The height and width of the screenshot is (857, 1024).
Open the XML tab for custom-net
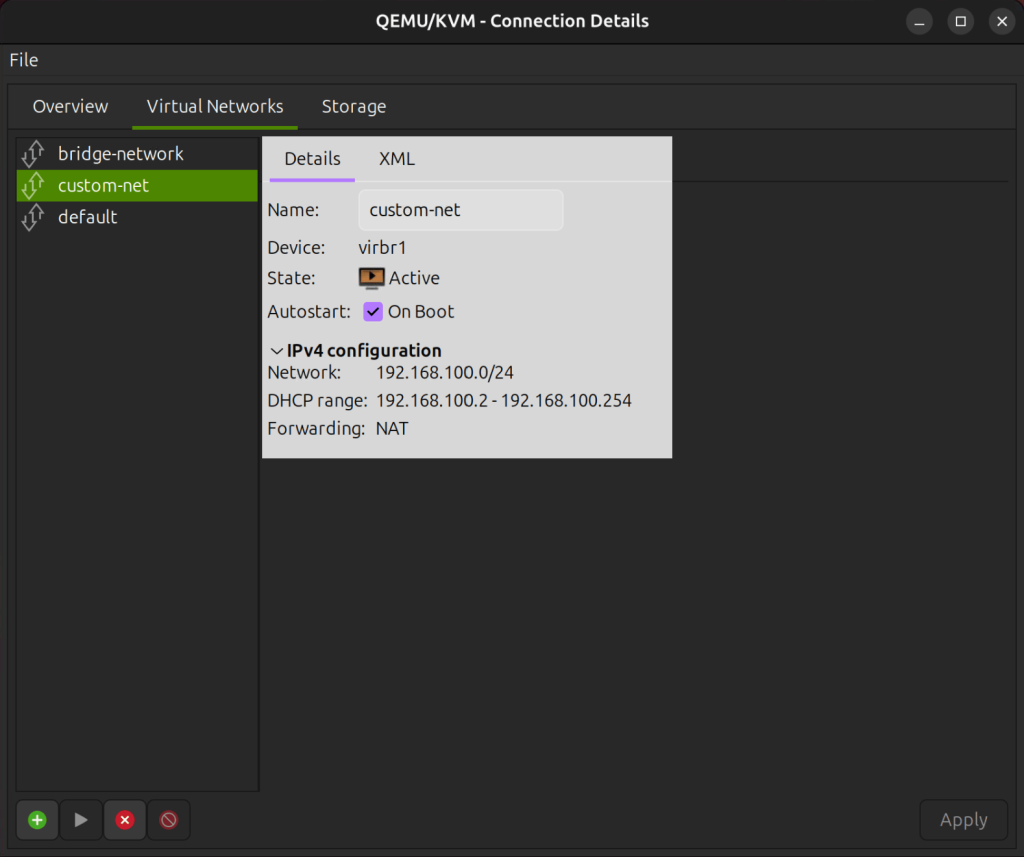point(396,158)
